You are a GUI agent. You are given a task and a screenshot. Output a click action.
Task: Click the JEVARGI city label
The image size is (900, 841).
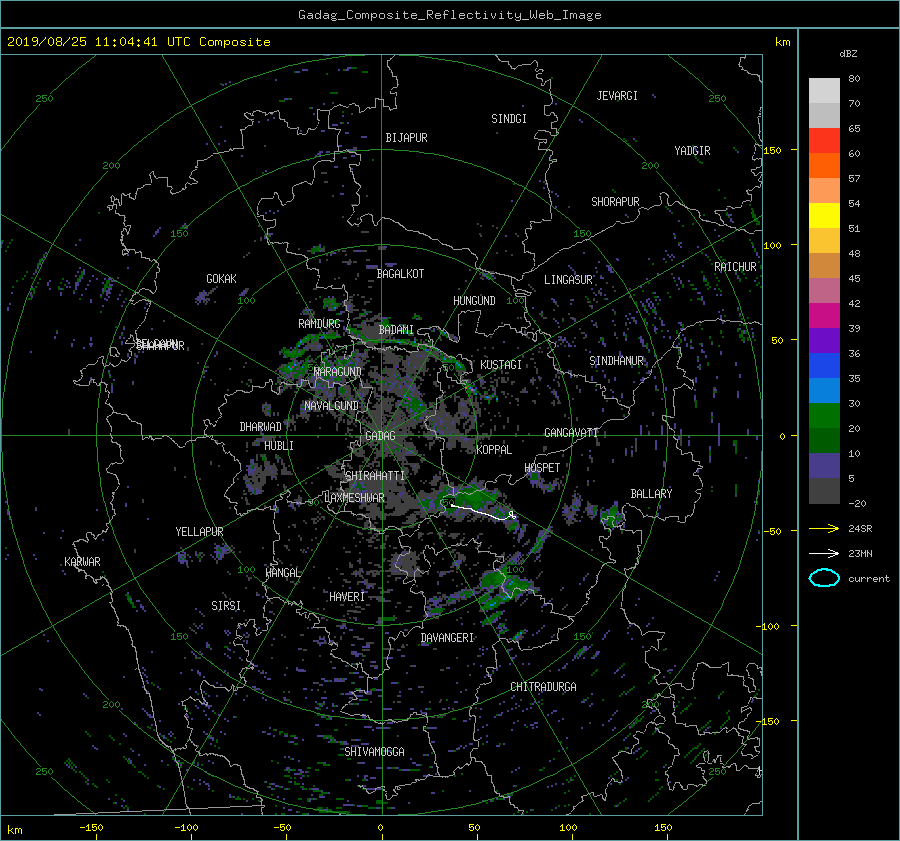point(617,96)
